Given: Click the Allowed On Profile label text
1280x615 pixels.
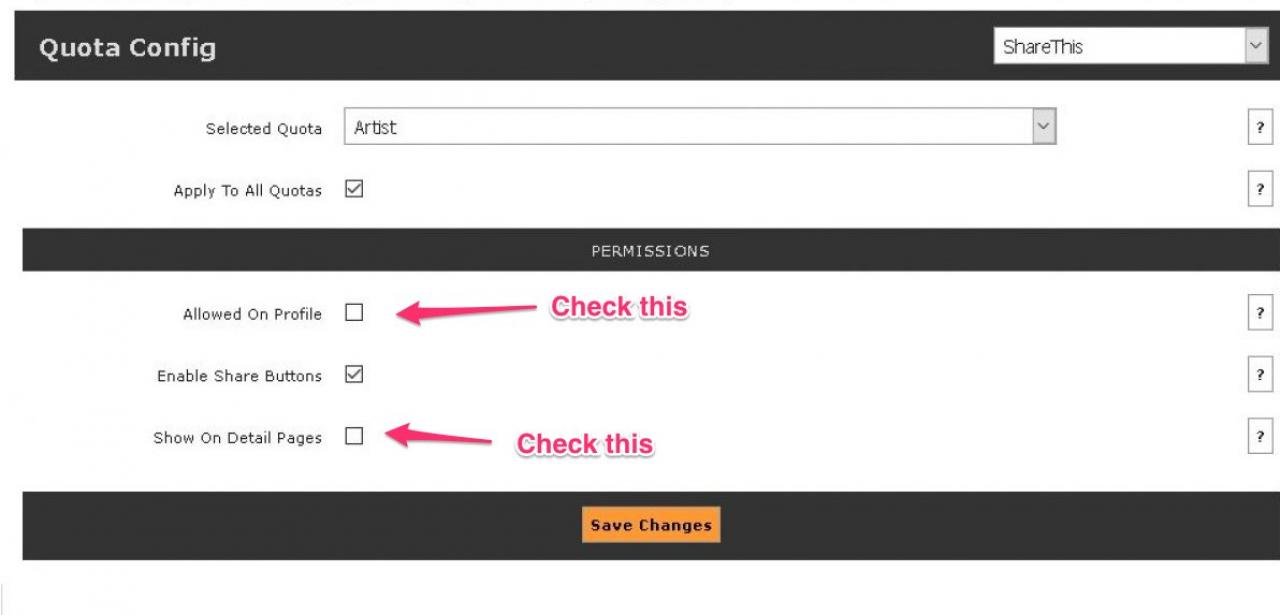Looking at the screenshot, I should click(252, 314).
